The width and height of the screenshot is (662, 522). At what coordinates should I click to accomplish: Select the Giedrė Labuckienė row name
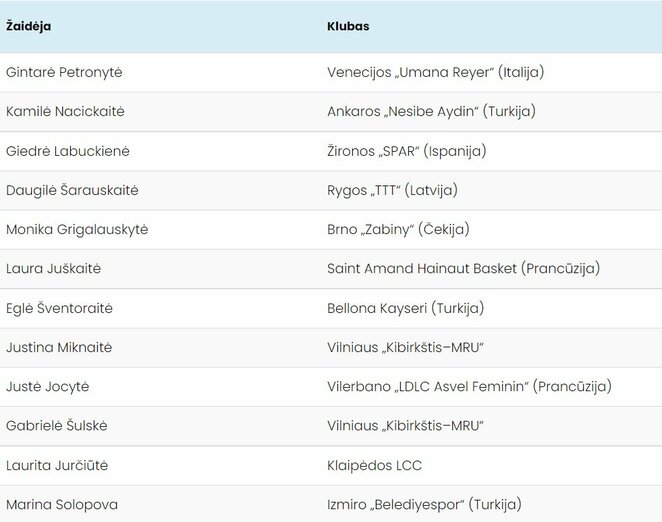[67, 151]
